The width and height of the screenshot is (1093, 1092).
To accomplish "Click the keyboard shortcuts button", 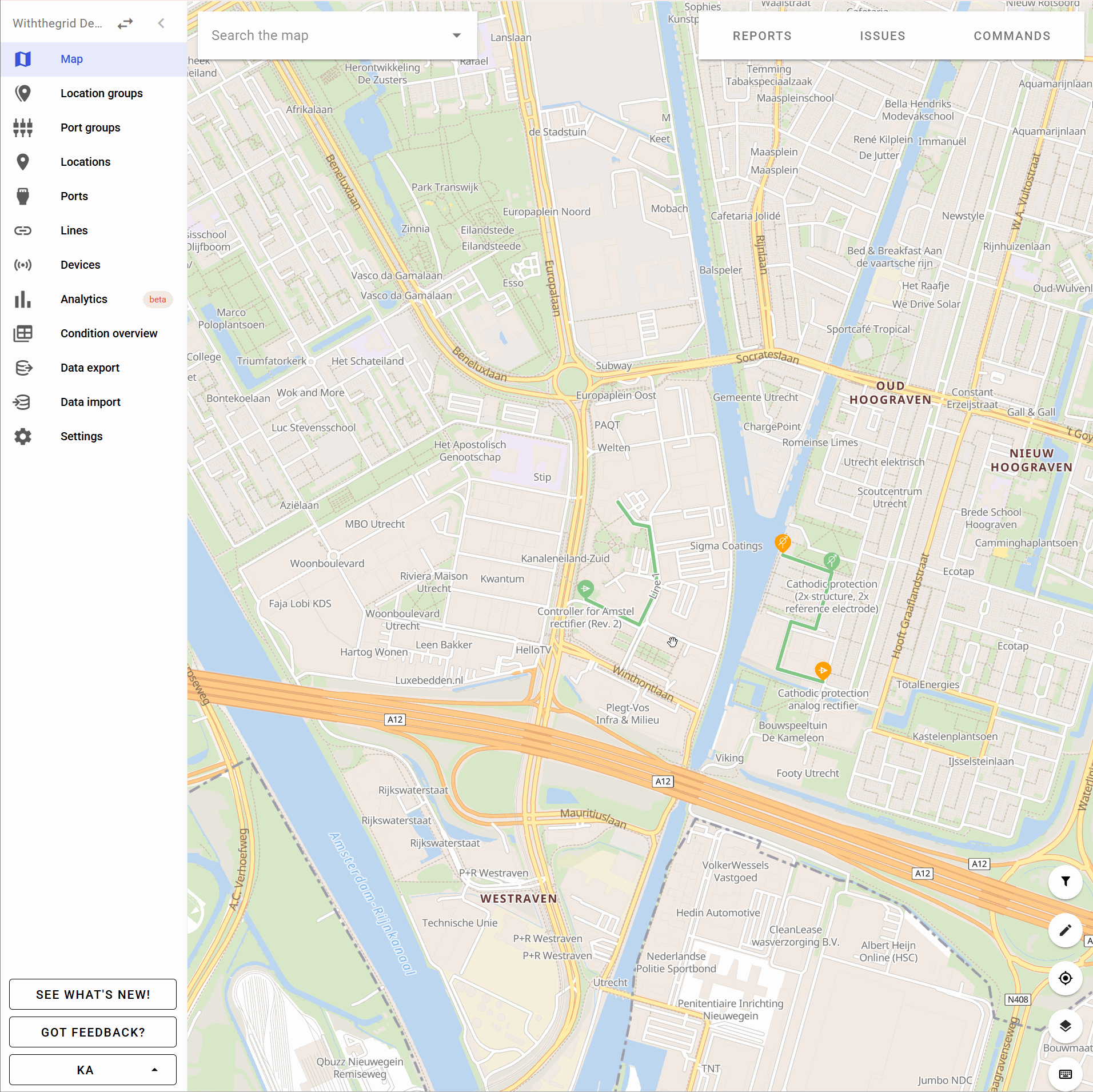I will pyautogui.click(x=1065, y=1074).
